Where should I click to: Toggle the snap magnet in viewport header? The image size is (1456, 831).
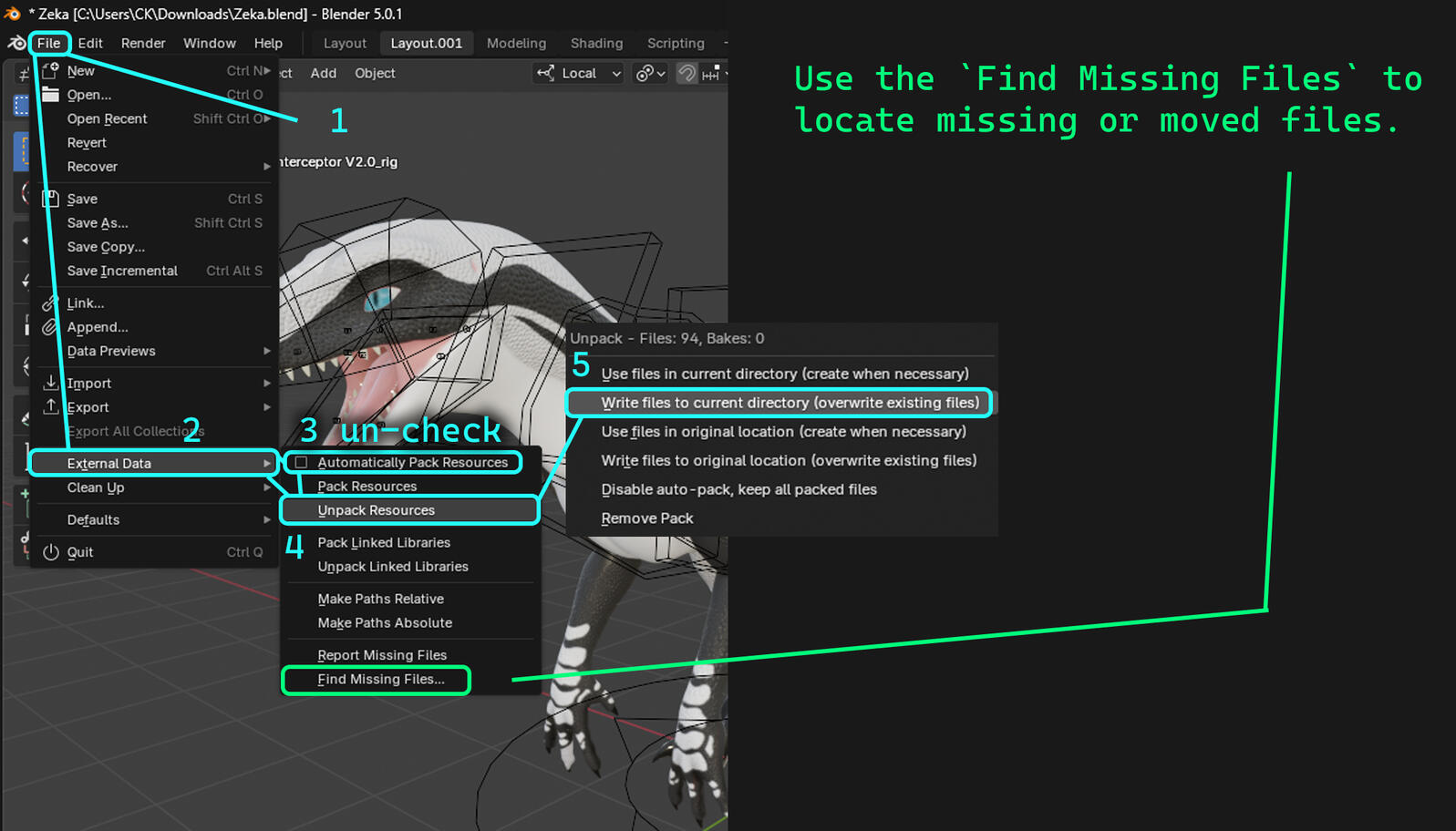click(687, 73)
